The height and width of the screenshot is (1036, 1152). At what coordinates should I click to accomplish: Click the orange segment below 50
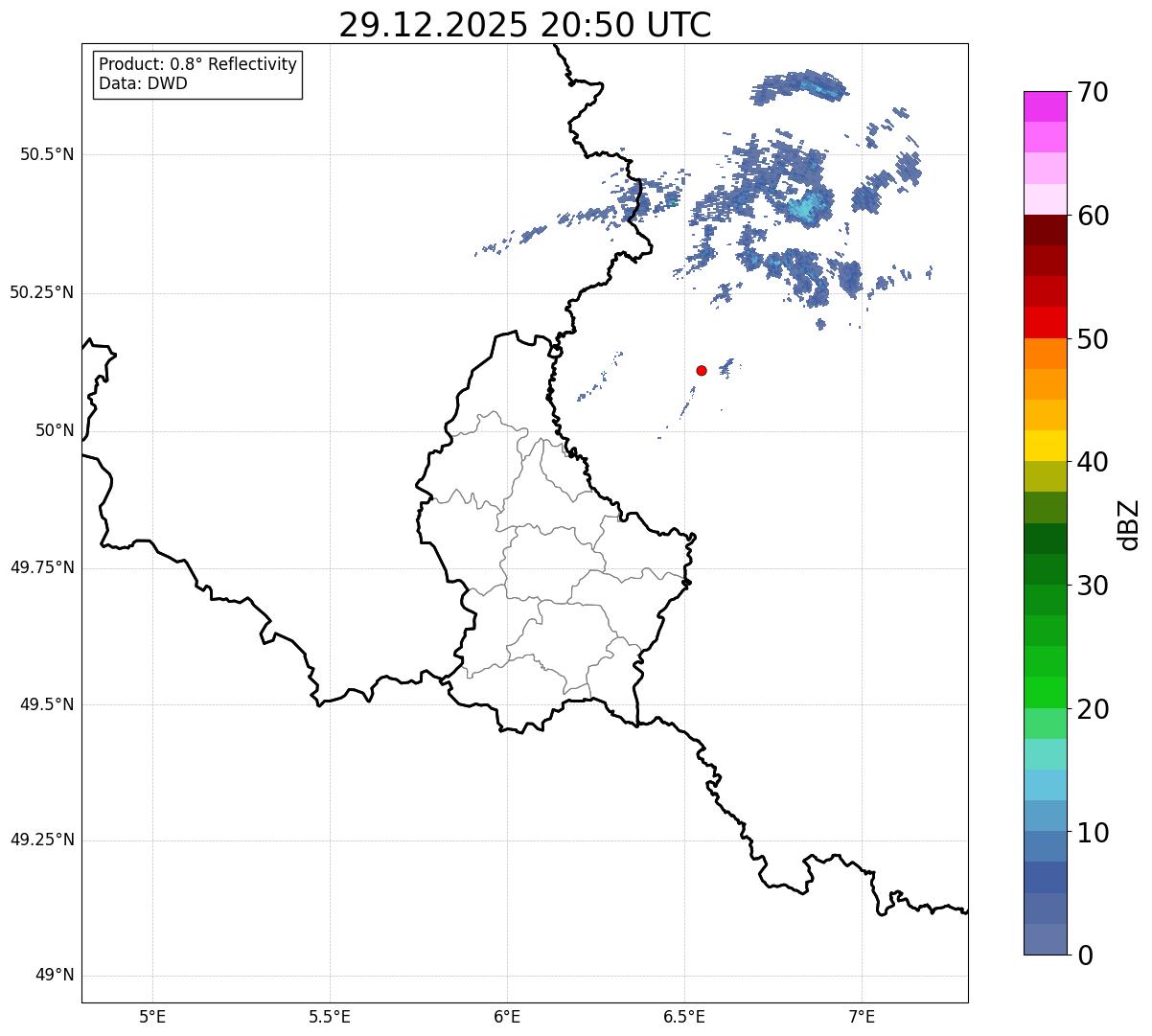click(1045, 354)
